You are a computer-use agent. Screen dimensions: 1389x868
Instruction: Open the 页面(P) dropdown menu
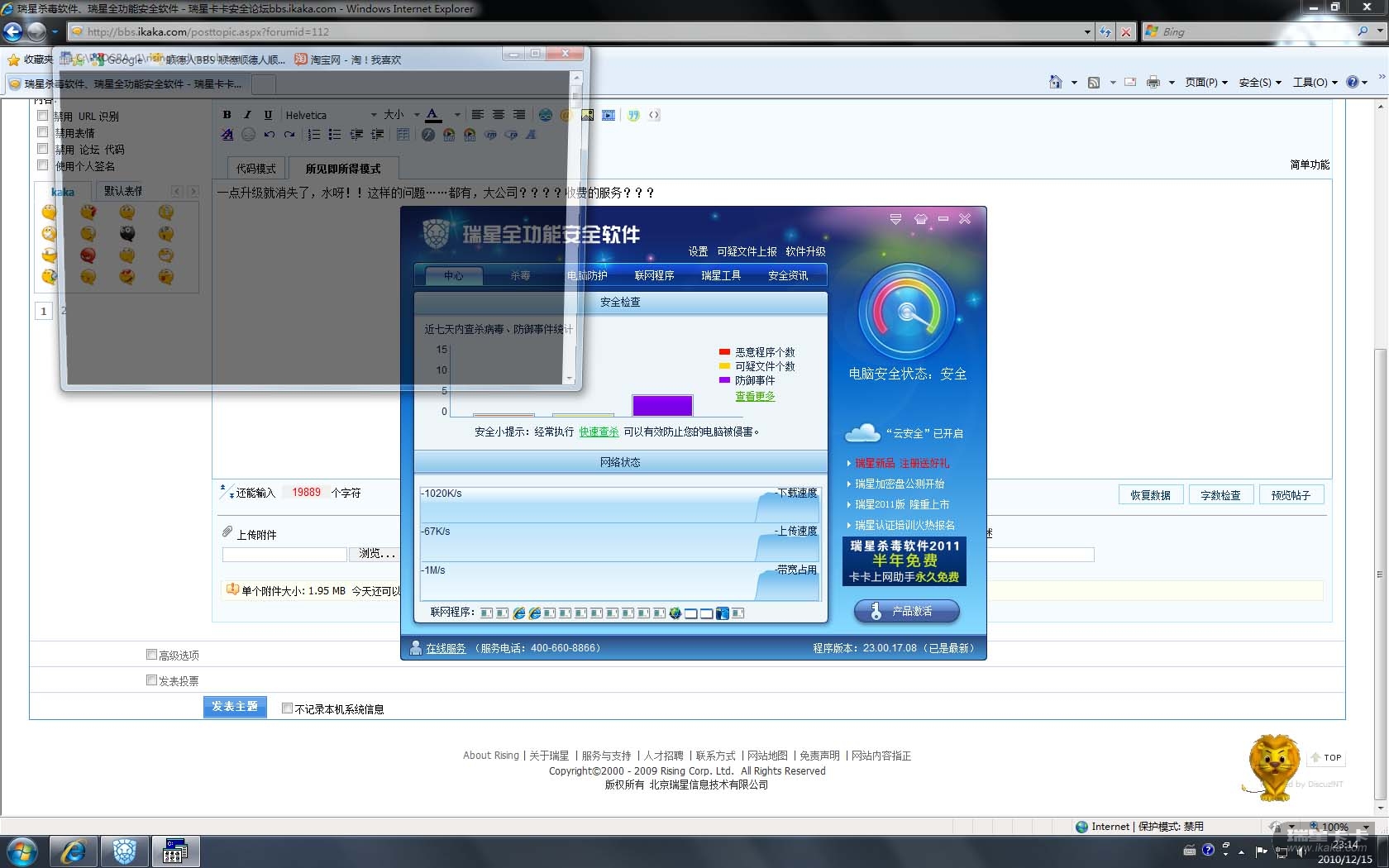pyautogui.click(x=1206, y=82)
